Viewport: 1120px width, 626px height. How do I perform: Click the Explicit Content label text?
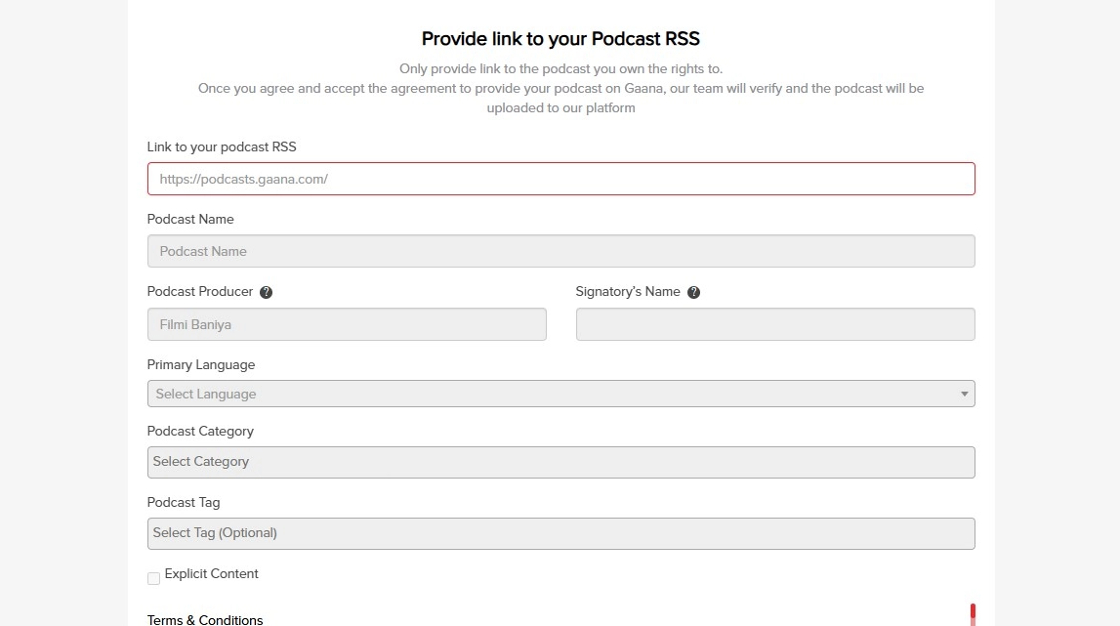click(x=211, y=574)
